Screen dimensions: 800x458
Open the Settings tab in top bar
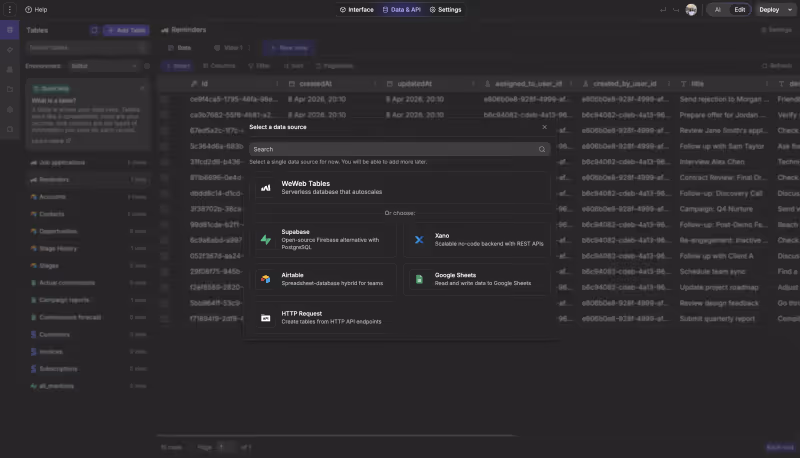tap(445, 10)
